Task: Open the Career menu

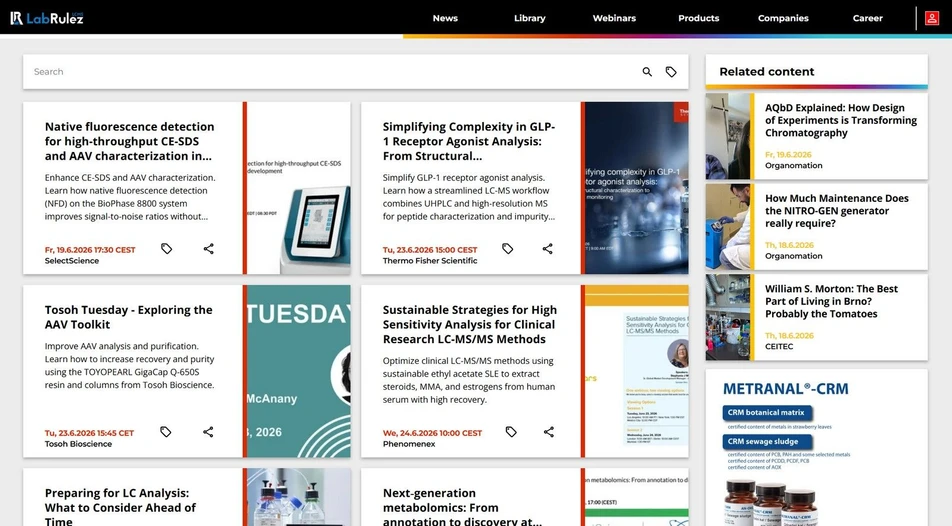Action: tap(868, 18)
